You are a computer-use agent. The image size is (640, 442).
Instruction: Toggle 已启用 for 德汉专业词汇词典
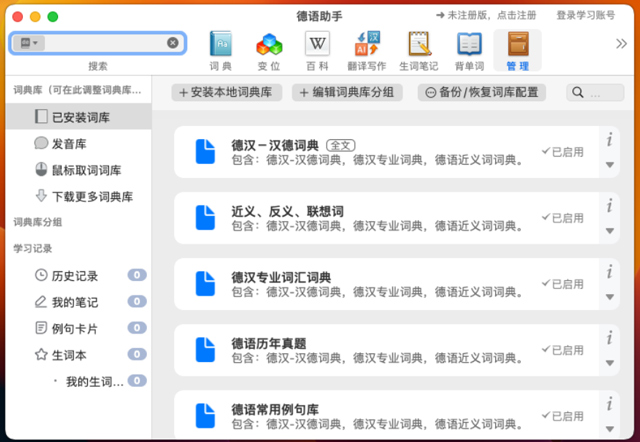tap(562, 284)
